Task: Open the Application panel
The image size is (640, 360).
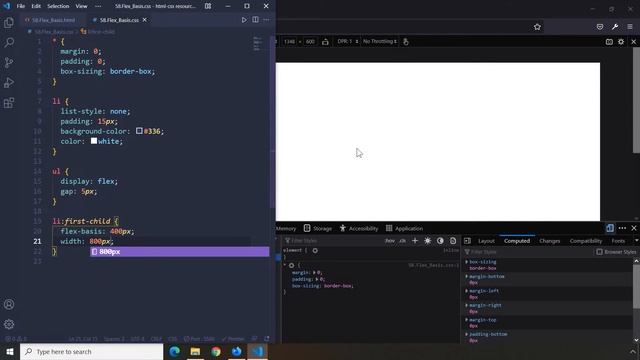Action: tap(404, 228)
